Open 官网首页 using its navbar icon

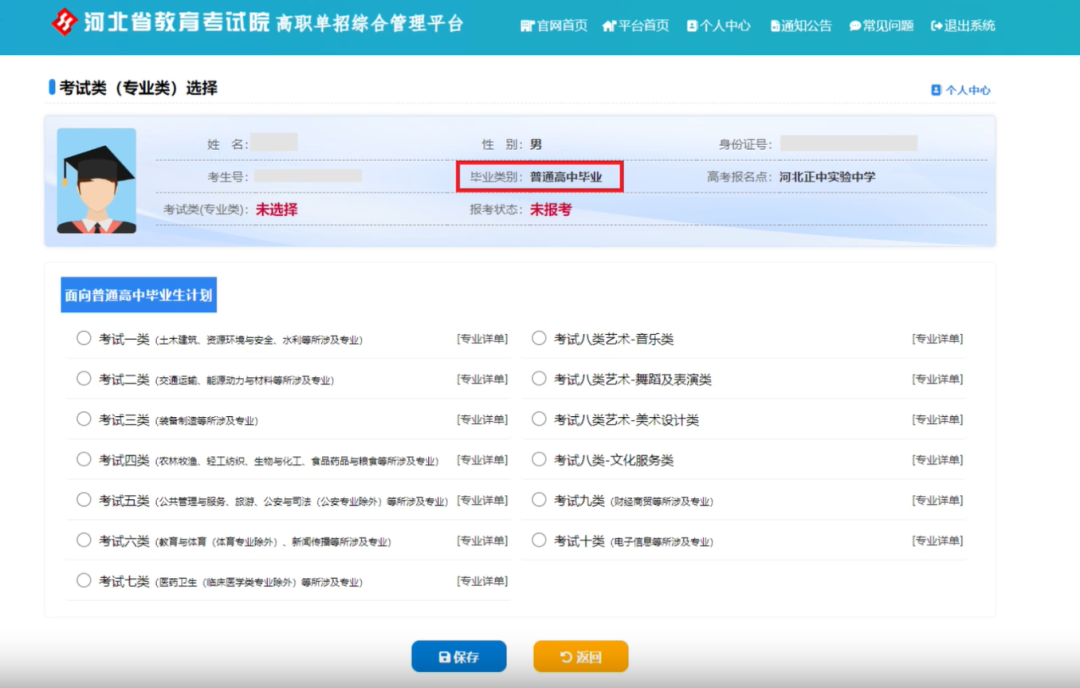click(527, 26)
